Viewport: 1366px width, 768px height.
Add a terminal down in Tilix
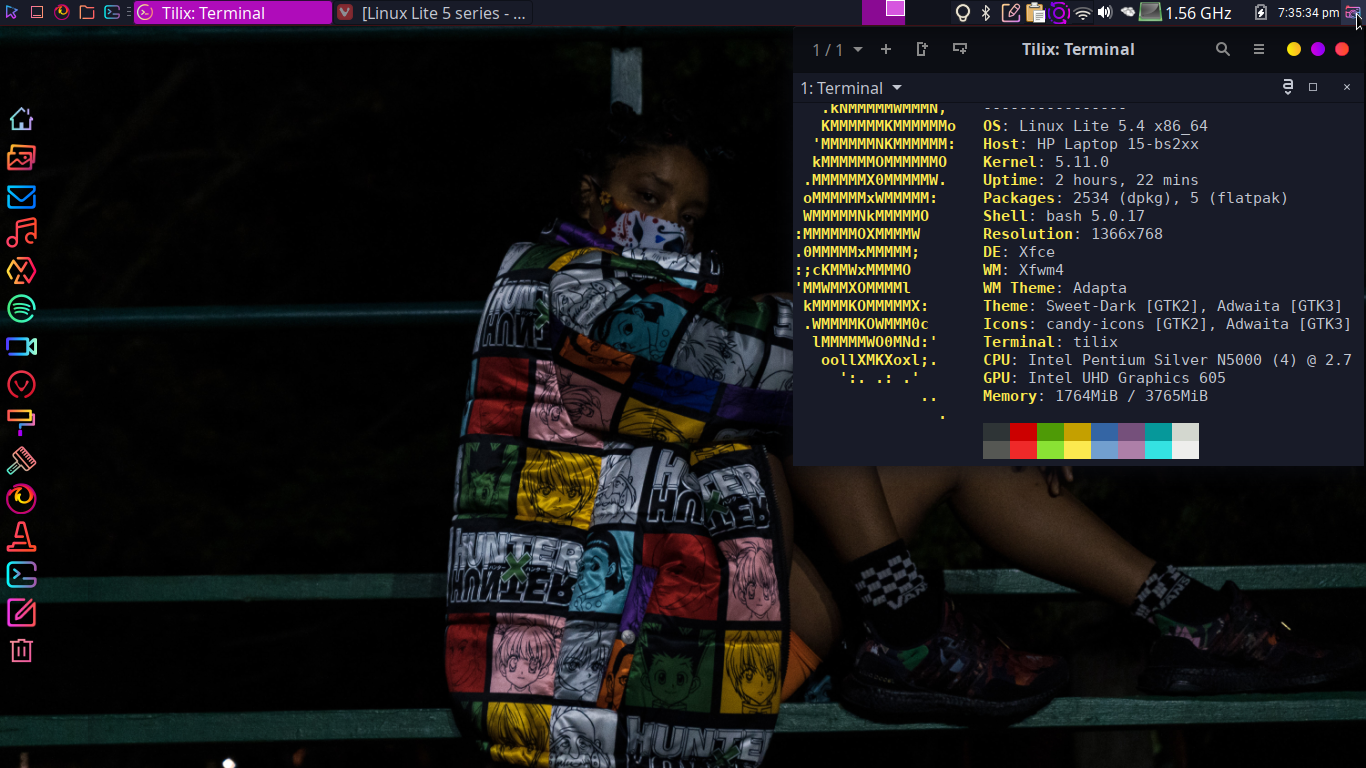click(960, 49)
